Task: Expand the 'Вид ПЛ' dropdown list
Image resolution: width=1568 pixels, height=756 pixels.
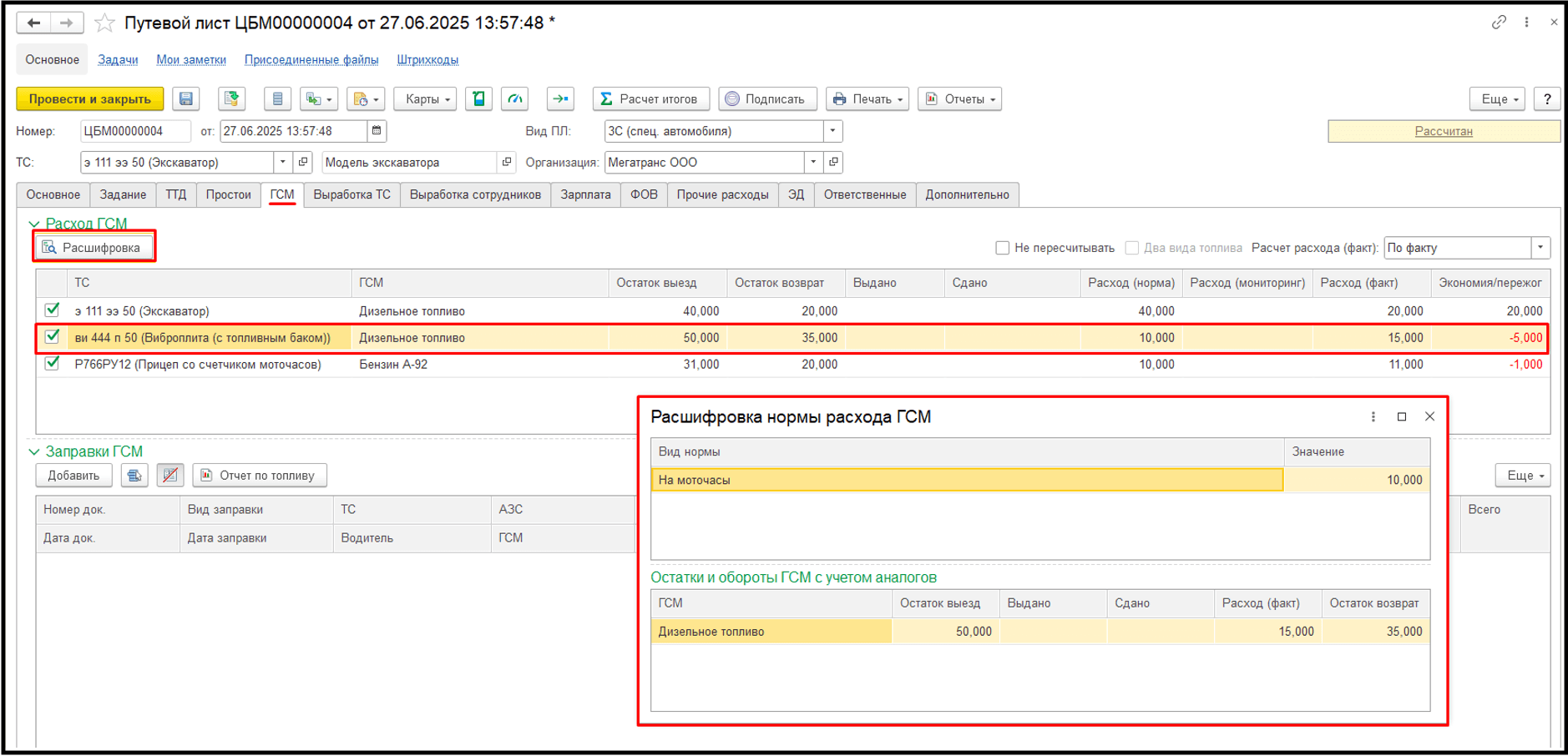Action: (x=832, y=131)
